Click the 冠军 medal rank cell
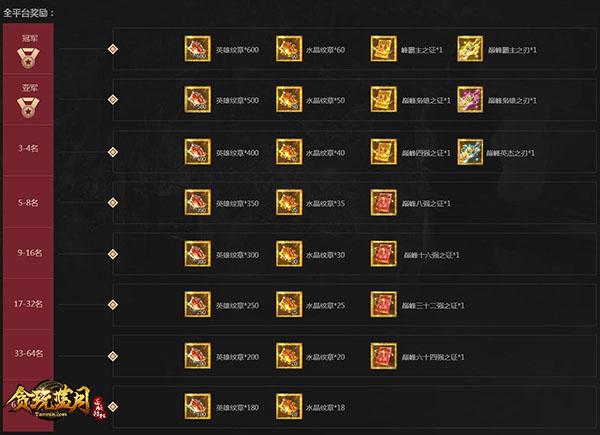Screen dimensions: 600x435 tap(28, 49)
